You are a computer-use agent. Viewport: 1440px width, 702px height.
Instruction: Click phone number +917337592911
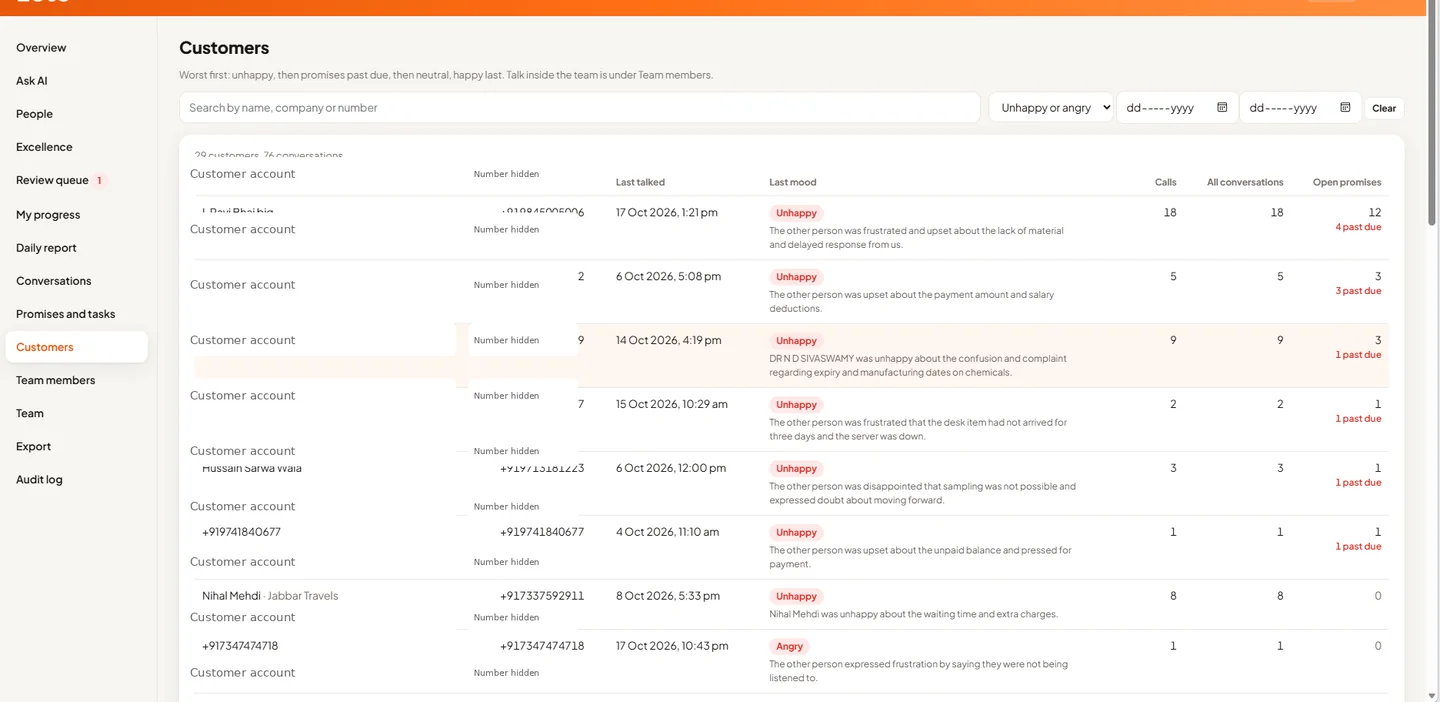pos(542,596)
